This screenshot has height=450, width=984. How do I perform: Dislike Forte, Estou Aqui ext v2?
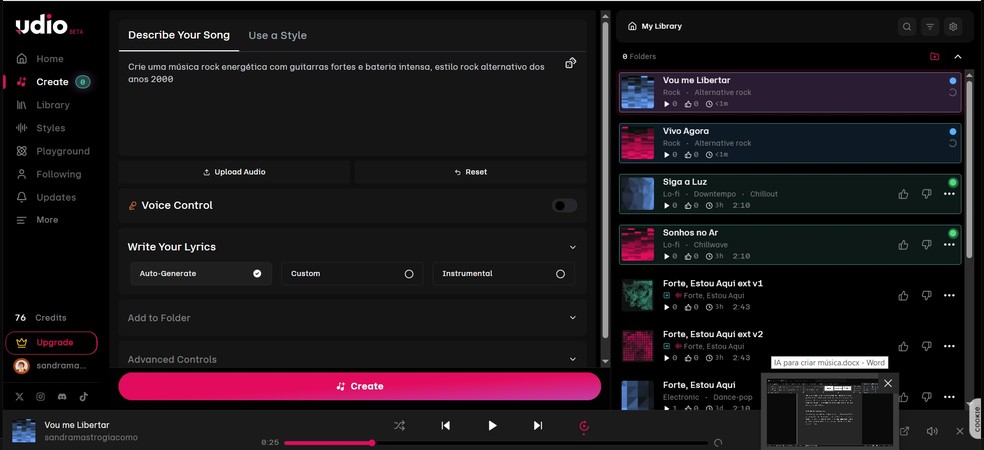[926, 346]
